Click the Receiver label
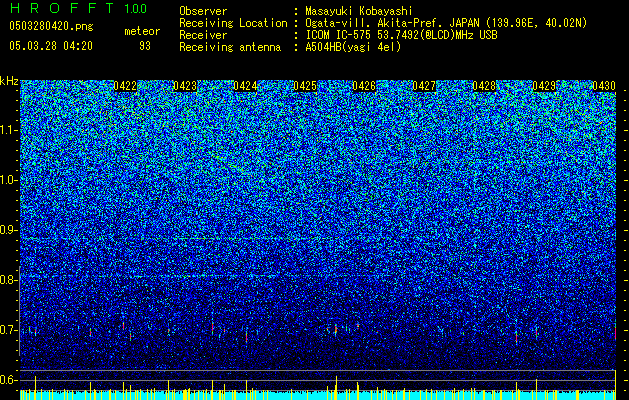The width and height of the screenshot is (629, 400). point(203,35)
